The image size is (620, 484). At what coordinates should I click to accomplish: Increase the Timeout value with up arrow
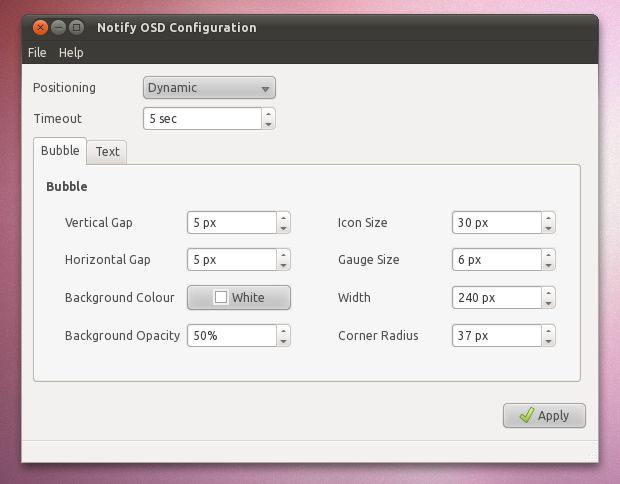pos(268,113)
